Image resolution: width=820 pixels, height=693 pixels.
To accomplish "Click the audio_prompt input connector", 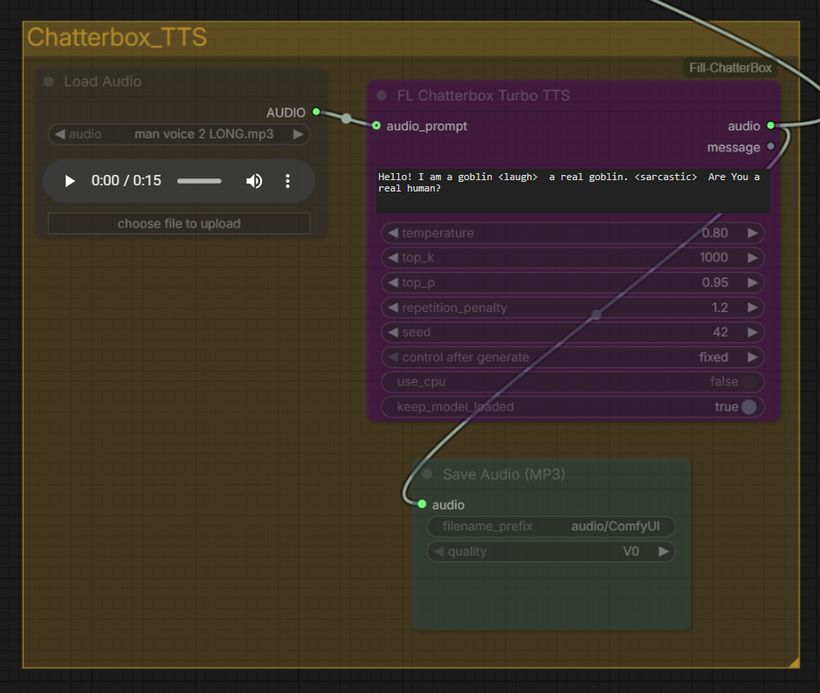I will [x=377, y=126].
